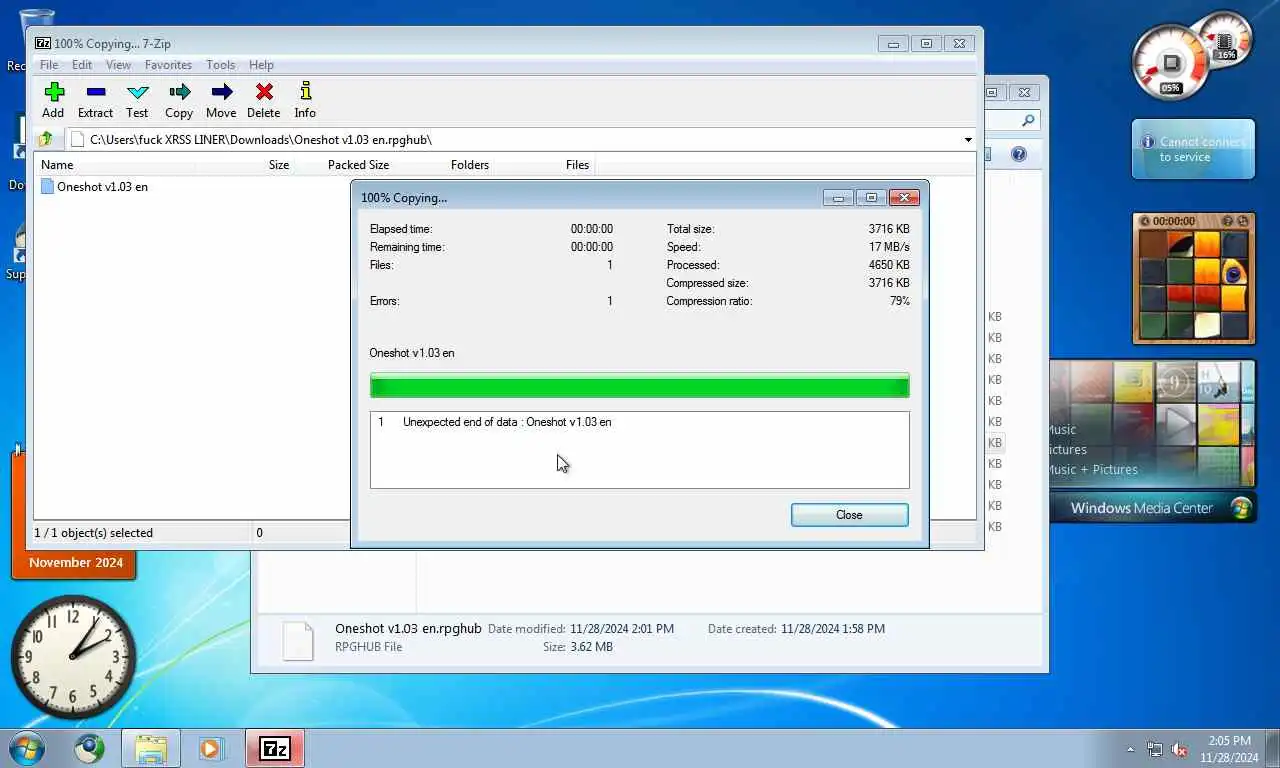Click the Size 3.62 MB value in Explorer details
Image resolution: width=1280 pixels, height=768 pixels.
click(591, 647)
